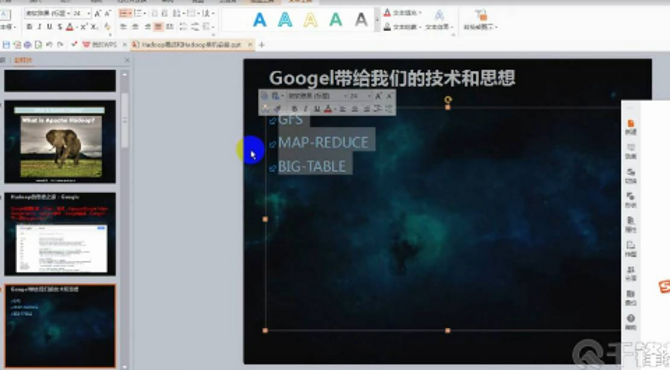
Task: Increase font size on floating mini toolbar
Action: click(378, 96)
